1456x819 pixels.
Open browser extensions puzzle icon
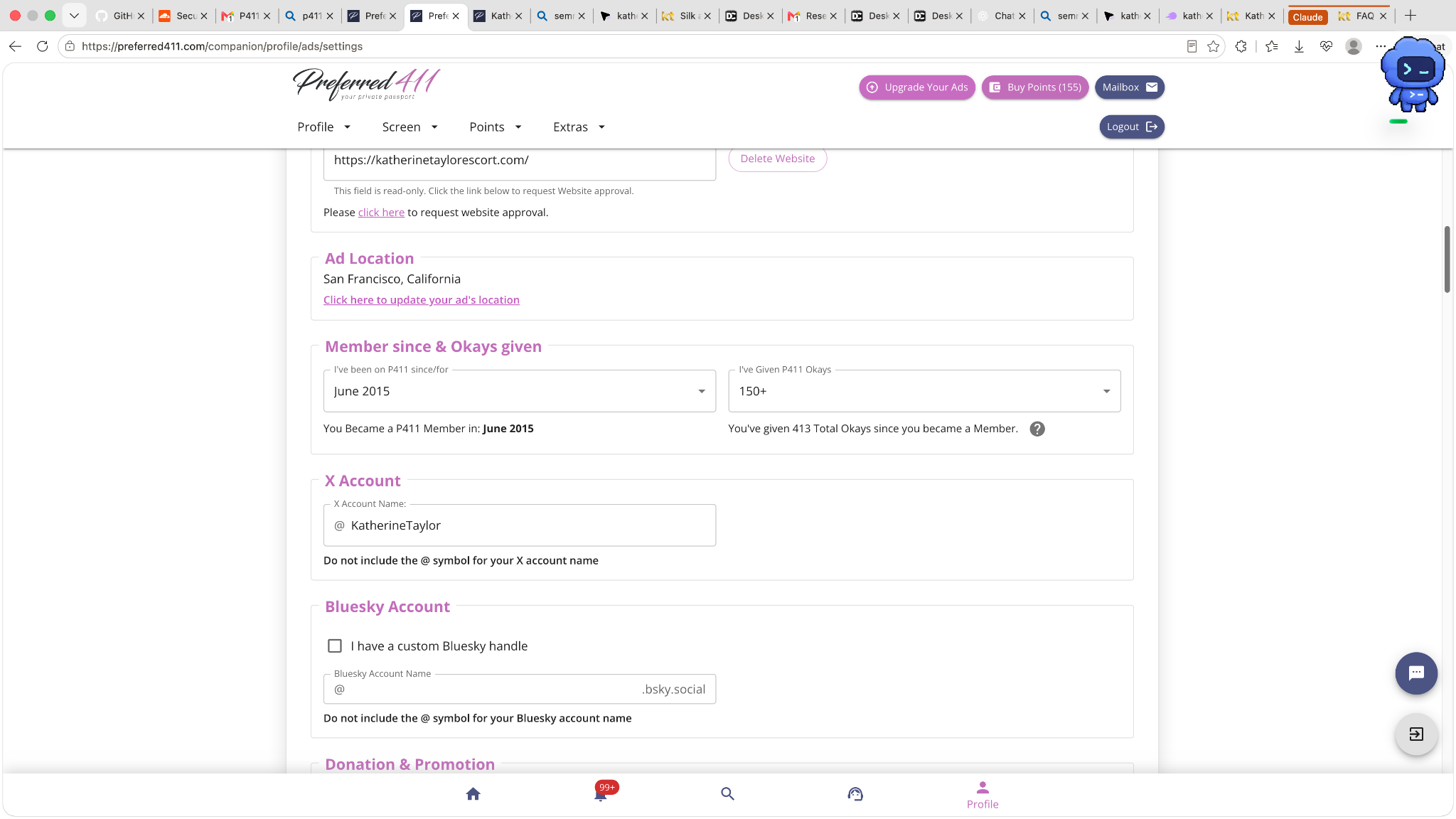pos(1241,46)
